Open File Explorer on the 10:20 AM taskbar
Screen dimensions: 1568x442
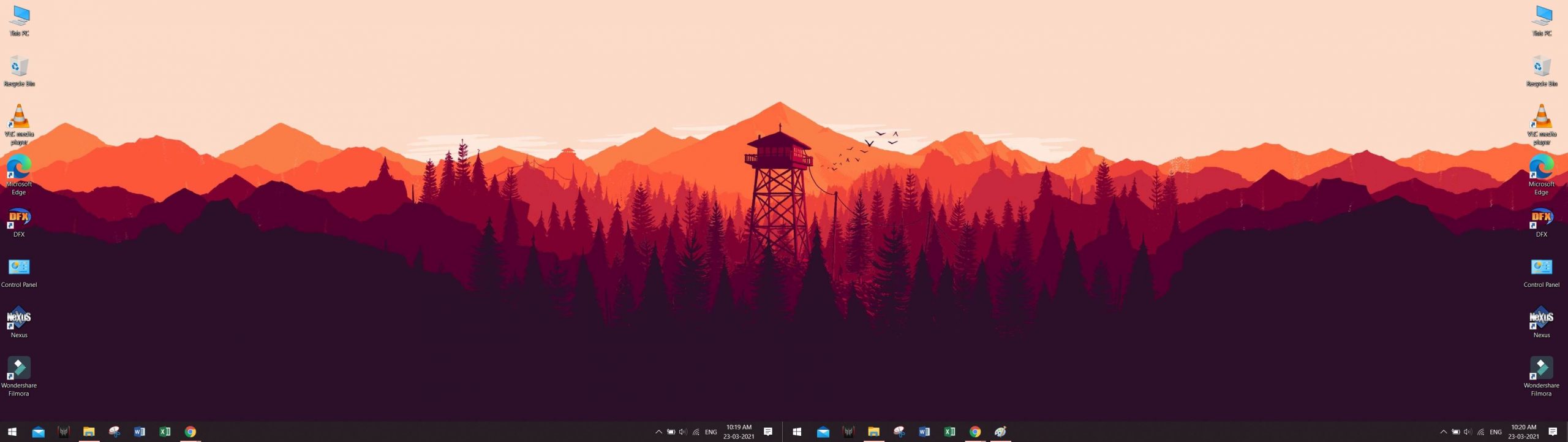[873, 432]
